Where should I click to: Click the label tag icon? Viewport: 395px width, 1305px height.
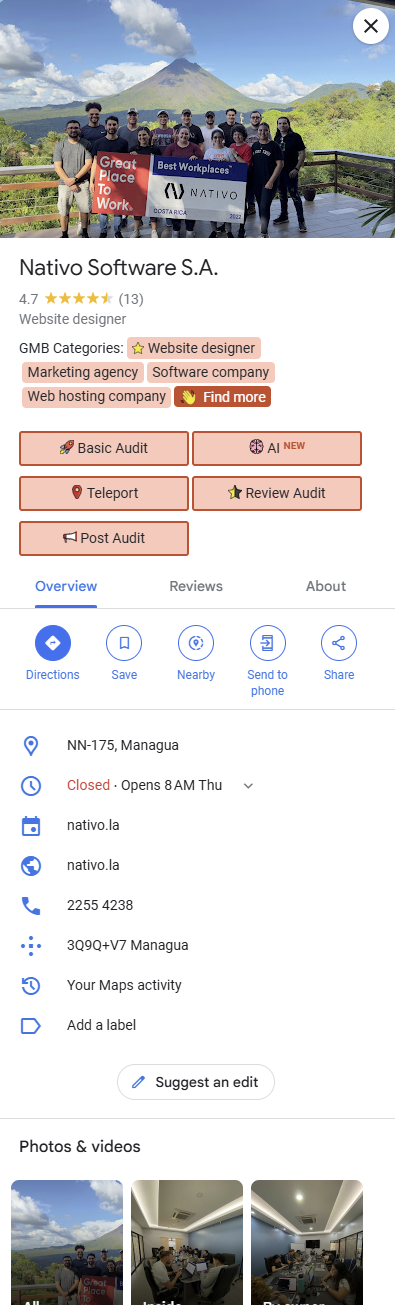[x=31, y=1025]
